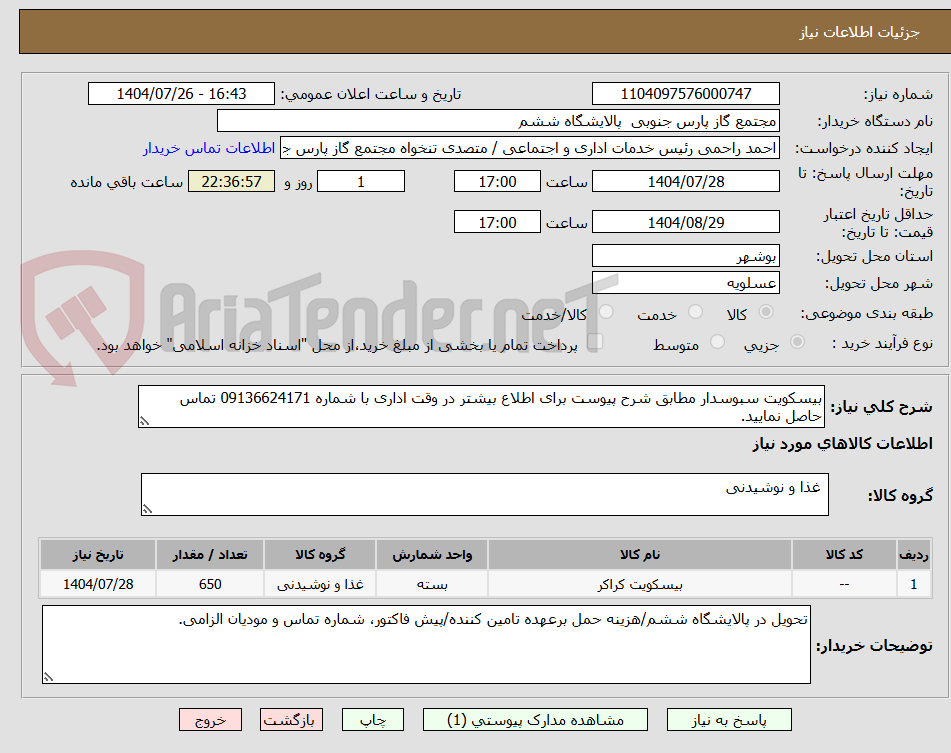Select the جزیی purchase type radio
The image size is (951, 753).
797,342
